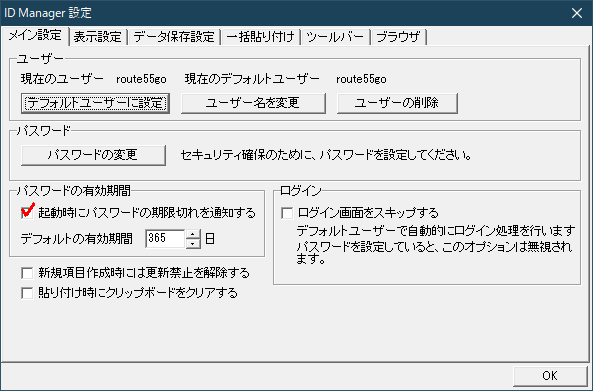
Task: Close the ID Manager 設定 dialog
Action: click(x=577, y=13)
